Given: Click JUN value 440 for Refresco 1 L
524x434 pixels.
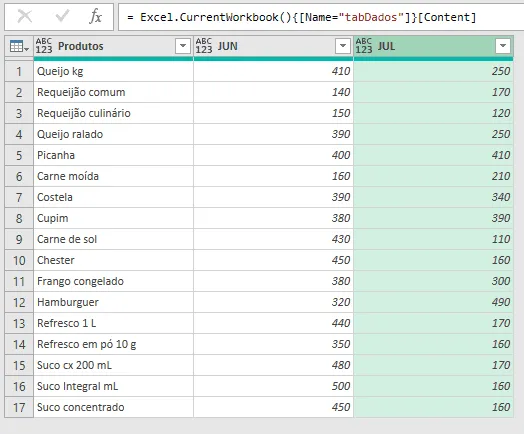Looking at the screenshot, I should pyautogui.click(x=273, y=323).
